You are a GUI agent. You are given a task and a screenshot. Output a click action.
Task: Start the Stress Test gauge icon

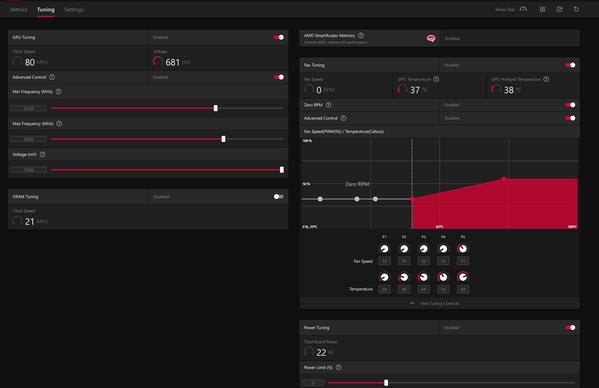pyautogui.click(x=523, y=9)
